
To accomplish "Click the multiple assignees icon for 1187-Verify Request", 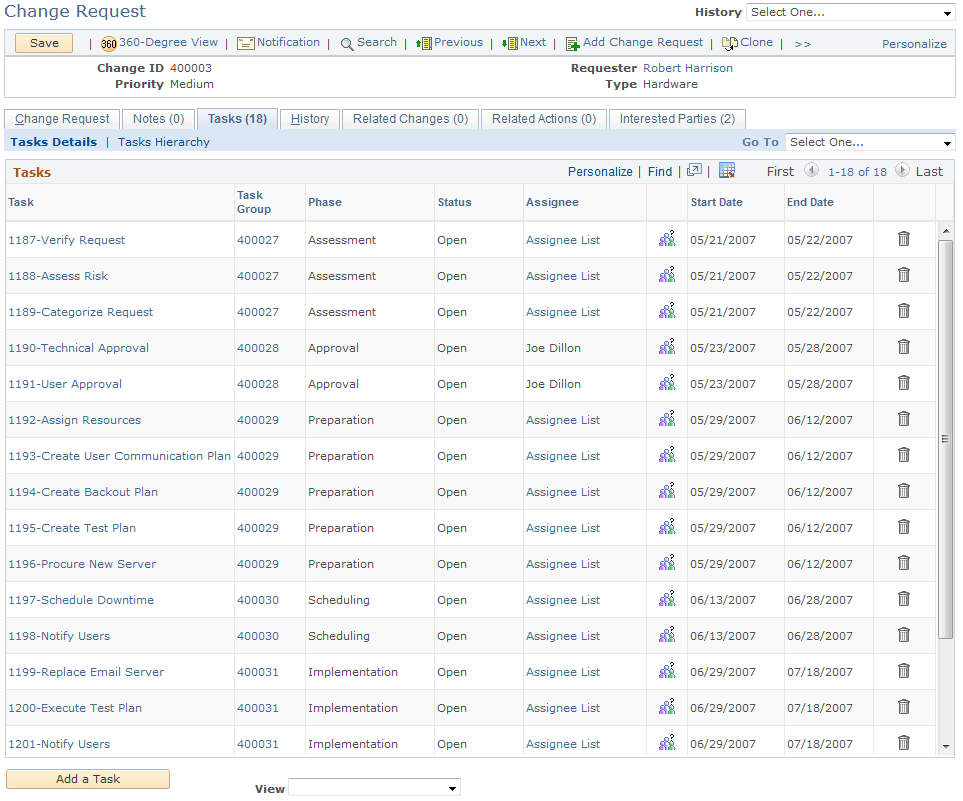I will [x=666, y=239].
